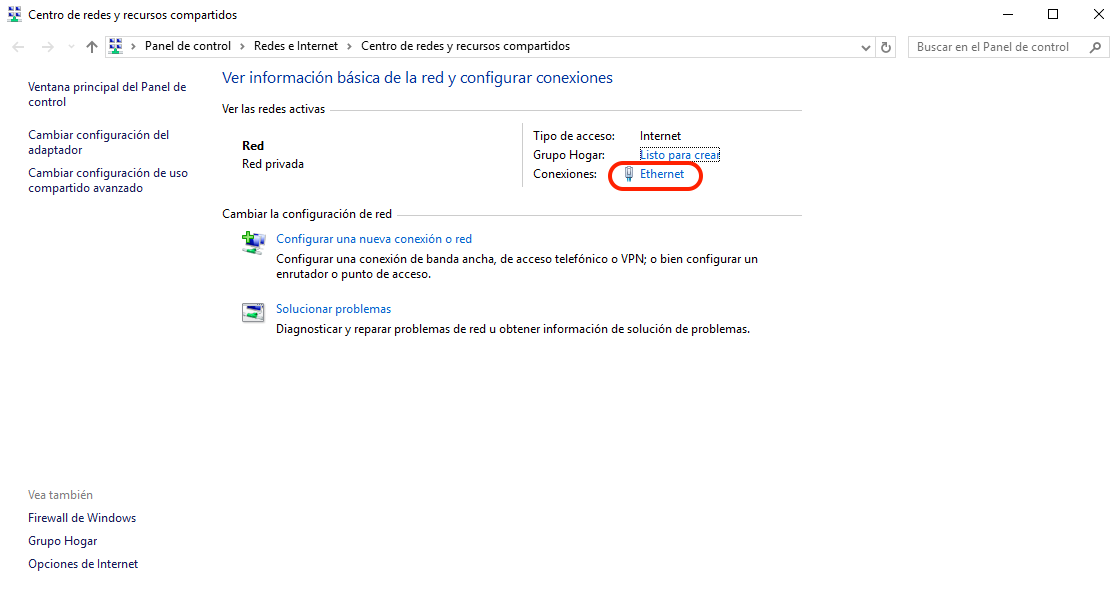
Task: Expand chevron after Redes e Internet breadcrumb
Action: [x=349, y=46]
